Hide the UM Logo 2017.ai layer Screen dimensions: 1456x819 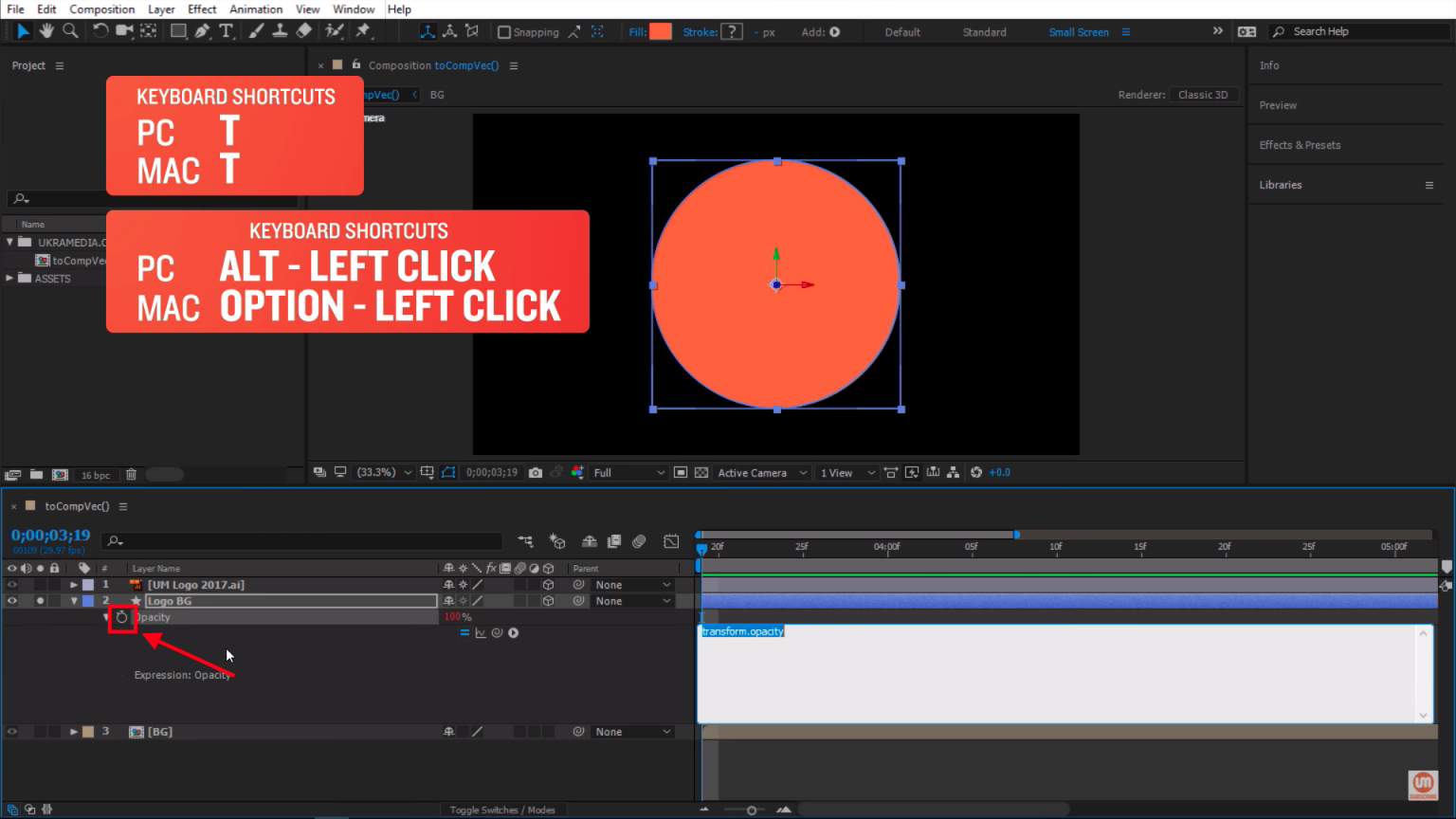click(x=12, y=585)
